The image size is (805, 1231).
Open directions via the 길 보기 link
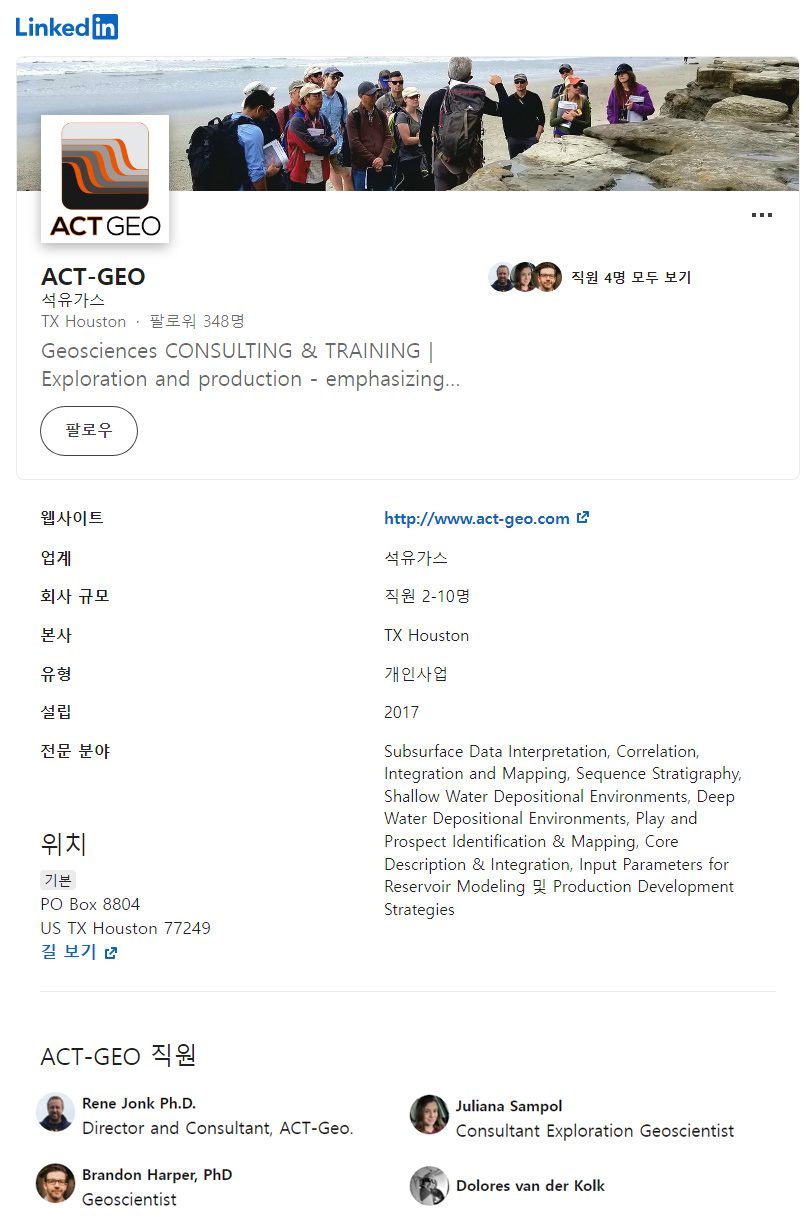pos(68,951)
